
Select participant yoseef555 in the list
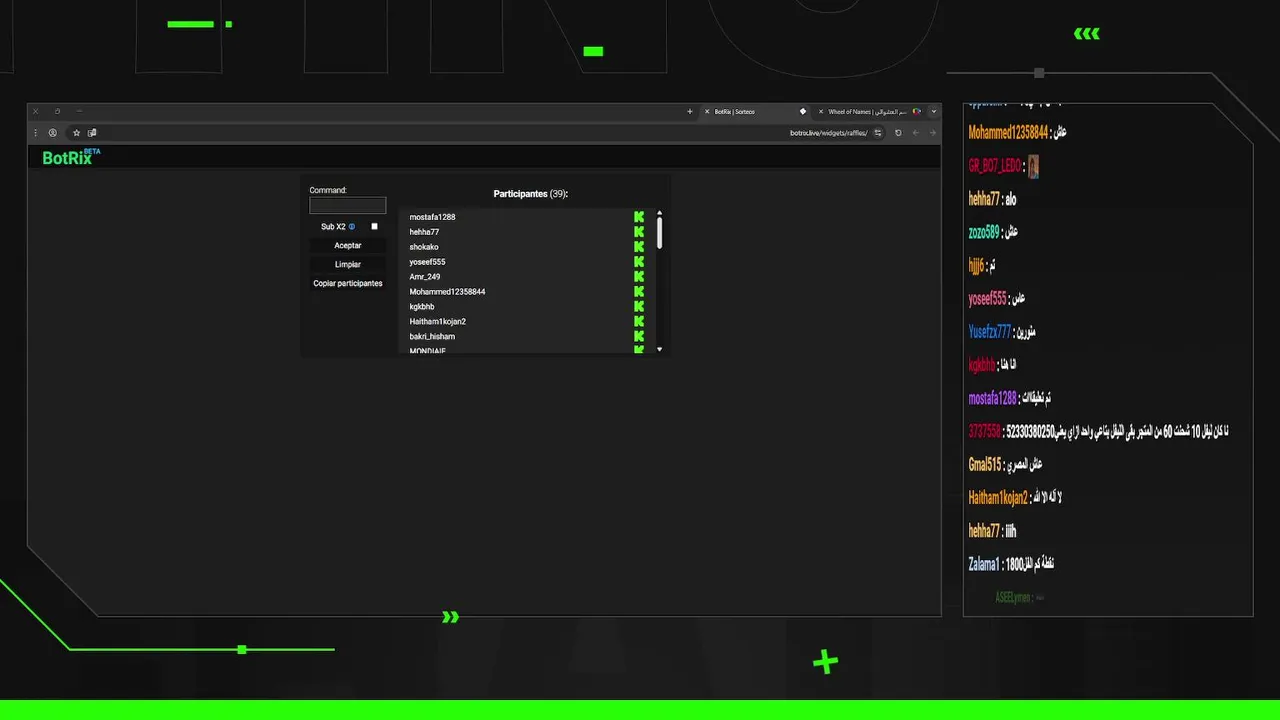pos(427,262)
